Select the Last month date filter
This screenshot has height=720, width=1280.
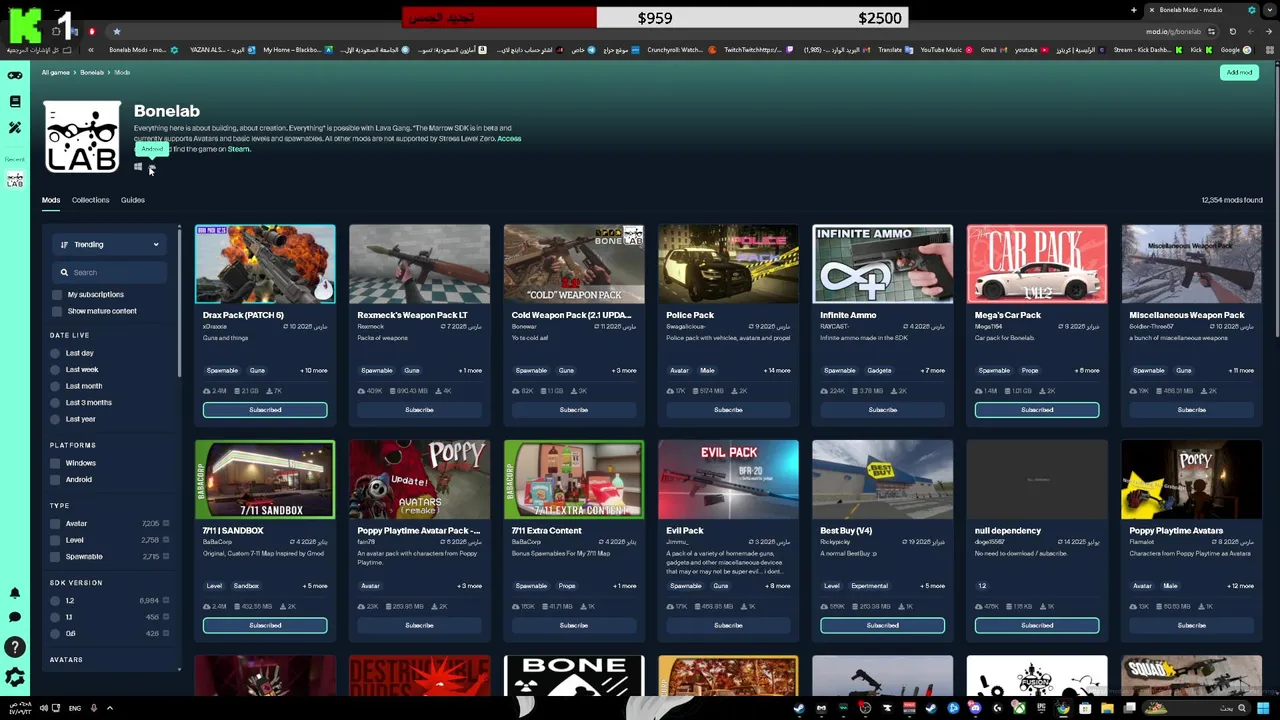[55, 386]
